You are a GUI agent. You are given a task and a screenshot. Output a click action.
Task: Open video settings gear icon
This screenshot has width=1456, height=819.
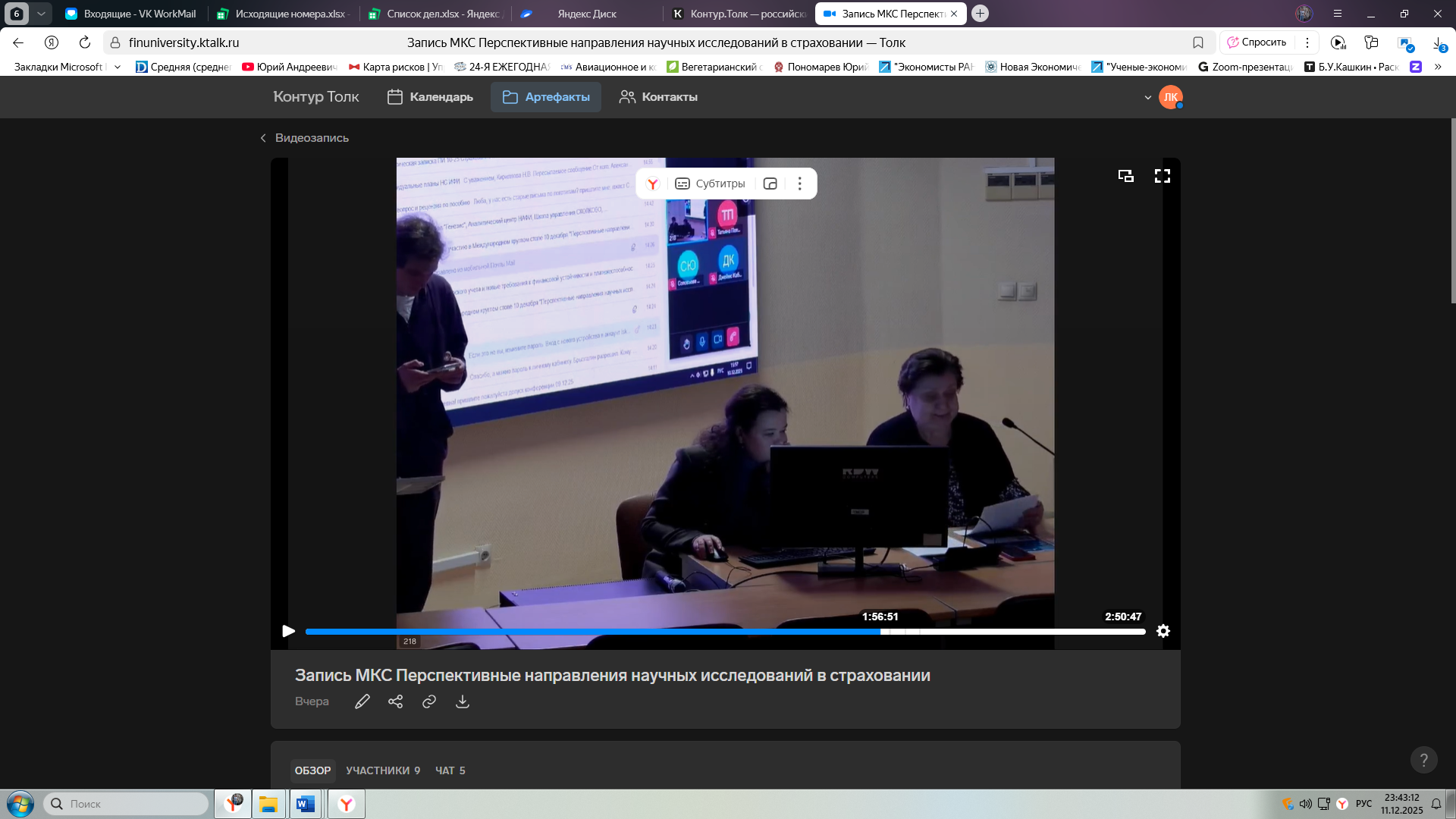pyautogui.click(x=1163, y=631)
